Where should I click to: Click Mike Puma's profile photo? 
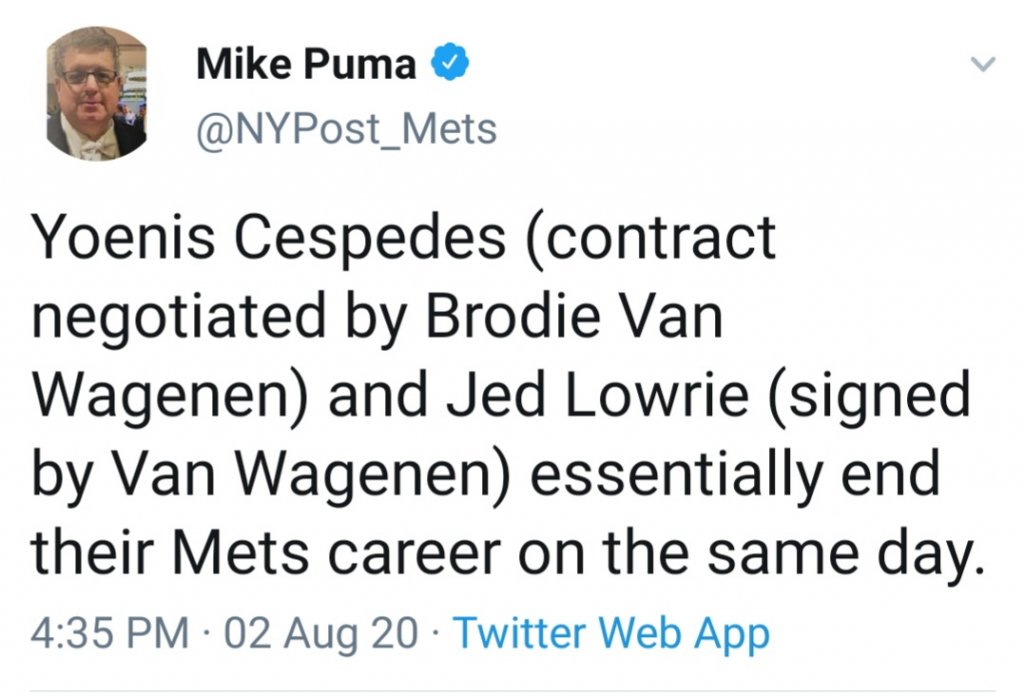pos(97,93)
